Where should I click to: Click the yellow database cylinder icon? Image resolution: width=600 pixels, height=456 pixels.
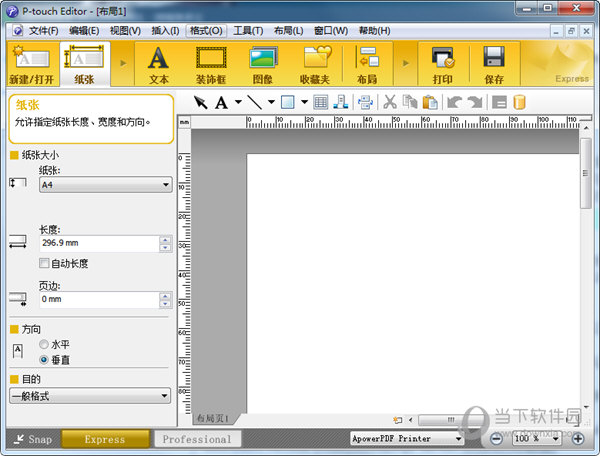tap(519, 102)
